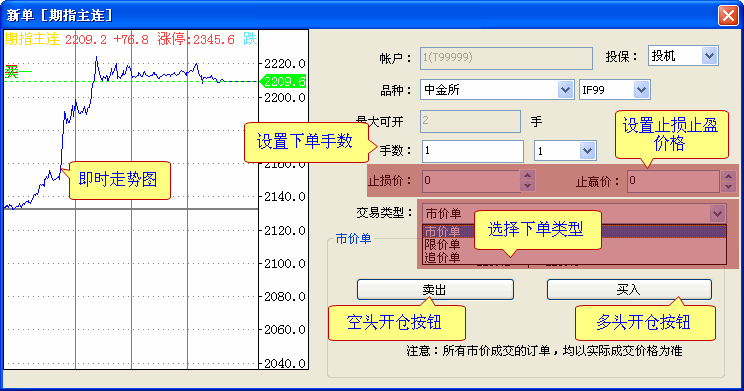The height and width of the screenshot is (391, 744).
Task: Click the 最大可开 field
Action: (x=470, y=121)
